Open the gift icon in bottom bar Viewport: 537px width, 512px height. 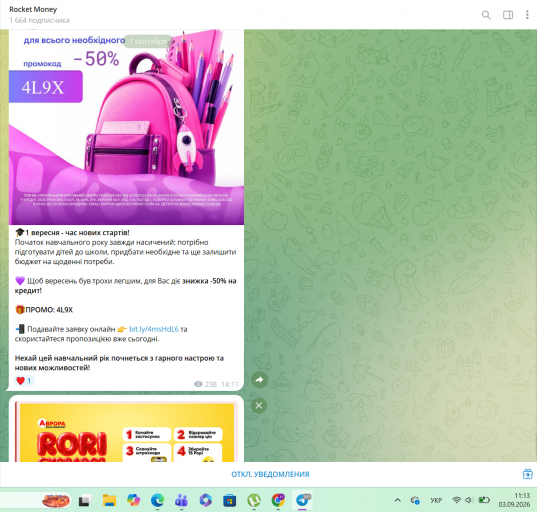click(527, 474)
